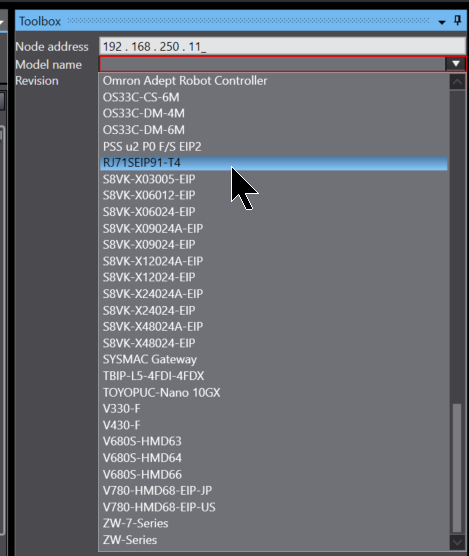This screenshot has width=469, height=556.
Task: Select V430-F model
Action: pos(274,425)
